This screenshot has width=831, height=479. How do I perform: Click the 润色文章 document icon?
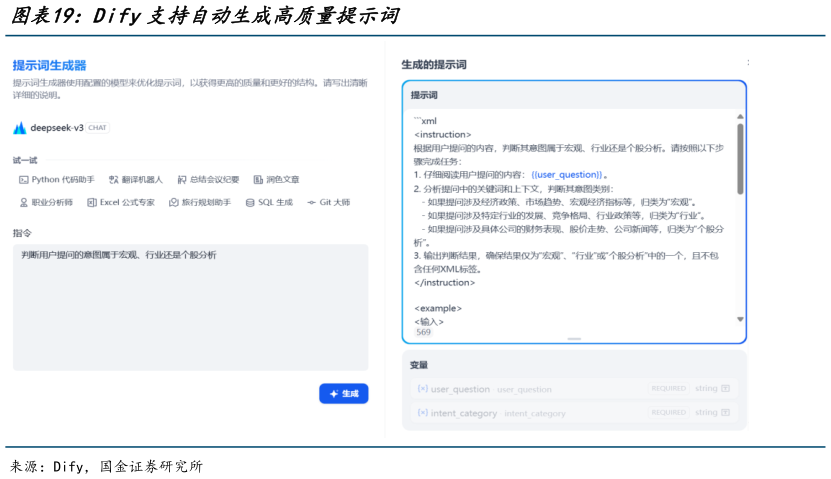(258, 180)
